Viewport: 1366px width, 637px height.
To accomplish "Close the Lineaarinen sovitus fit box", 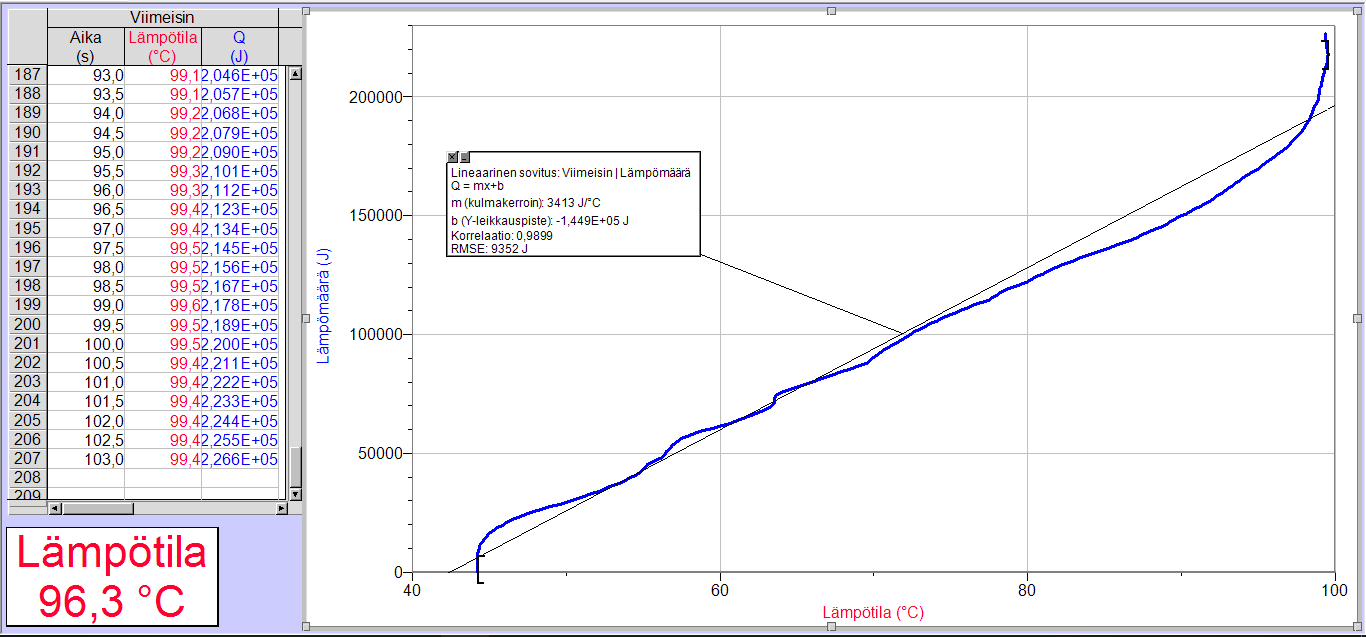I will (452, 158).
